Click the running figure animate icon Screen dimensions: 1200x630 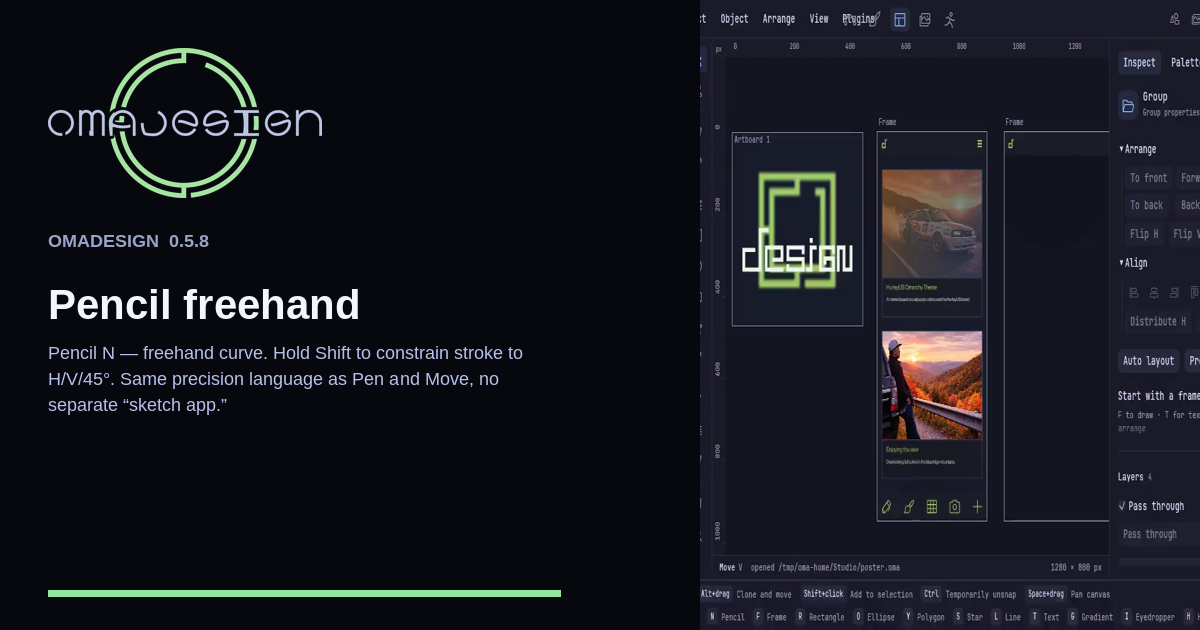(950, 19)
